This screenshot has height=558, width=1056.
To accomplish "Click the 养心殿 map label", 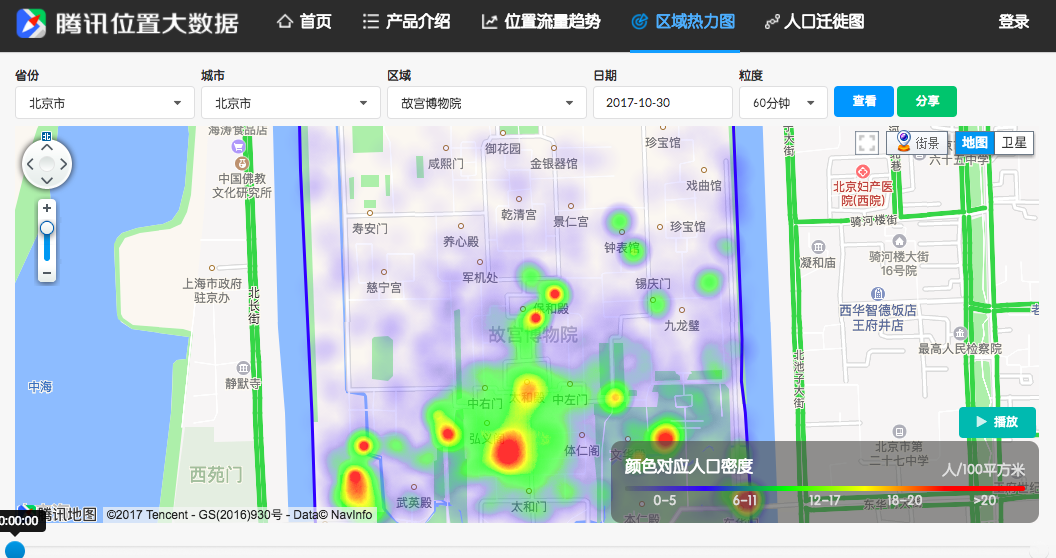I will (x=461, y=241).
